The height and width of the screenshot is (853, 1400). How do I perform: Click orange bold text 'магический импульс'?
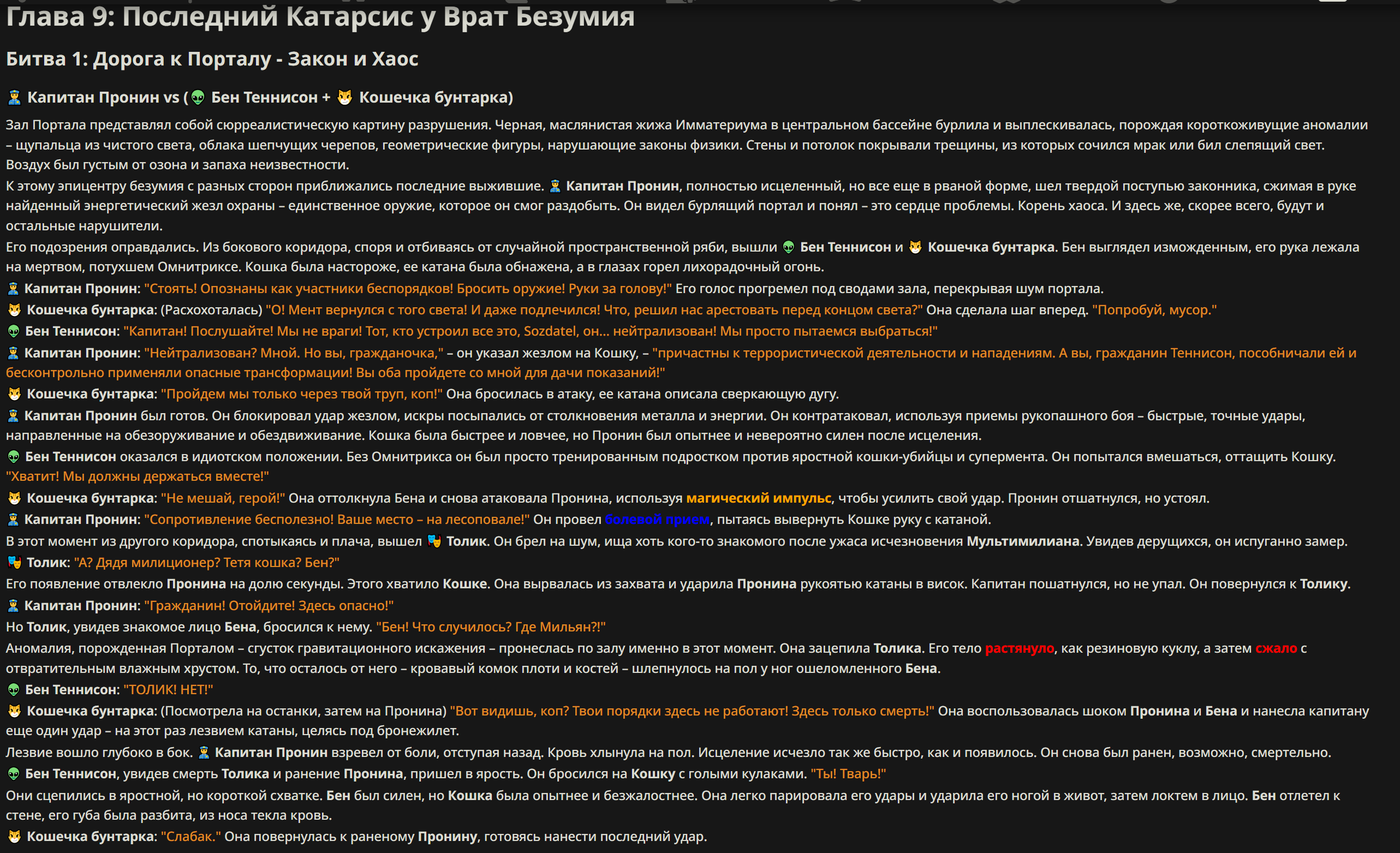click(x=759, y=498)
